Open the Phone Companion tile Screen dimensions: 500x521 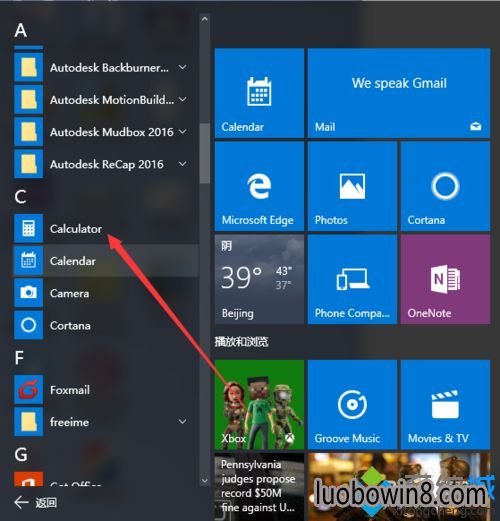tap(352, 279)
